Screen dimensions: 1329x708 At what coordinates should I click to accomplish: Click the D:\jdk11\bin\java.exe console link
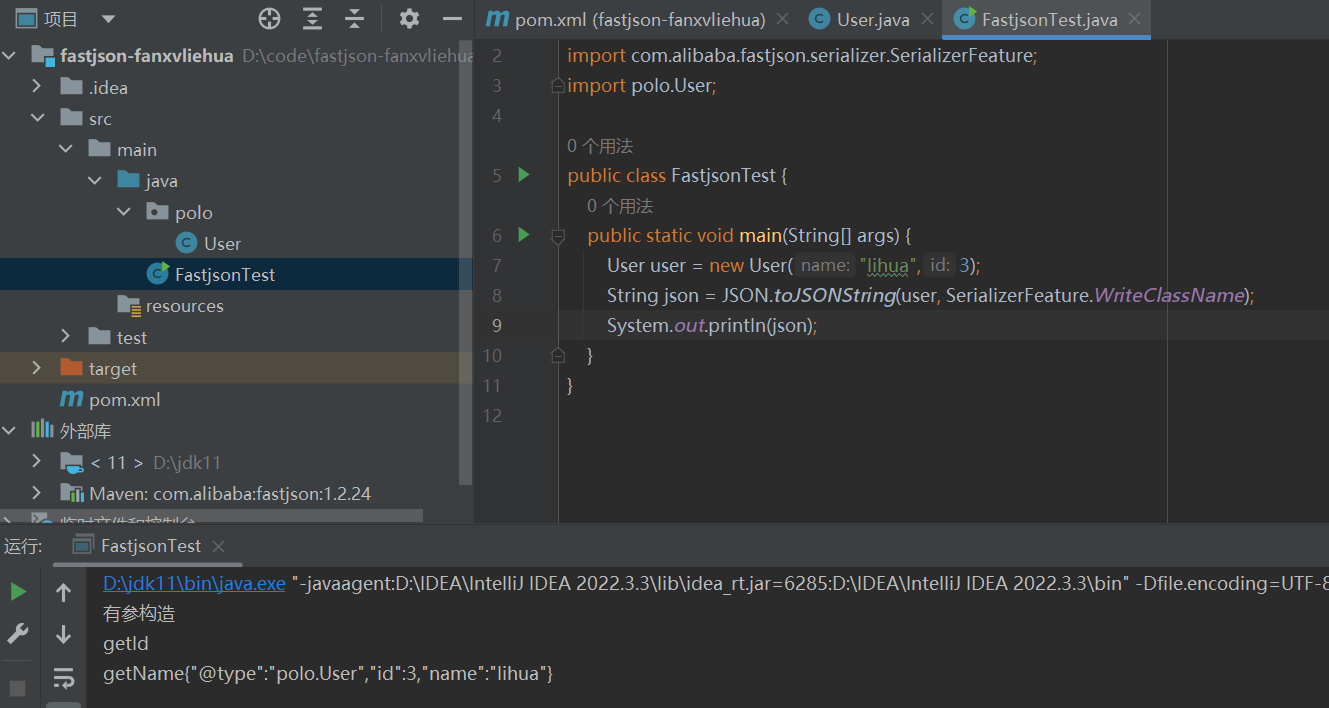pos(194,583)
